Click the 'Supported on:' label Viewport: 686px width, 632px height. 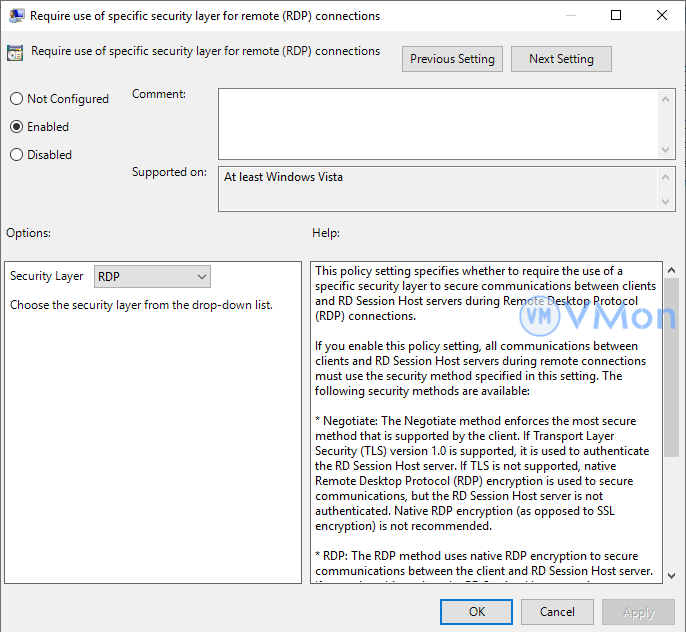[169, 172]
